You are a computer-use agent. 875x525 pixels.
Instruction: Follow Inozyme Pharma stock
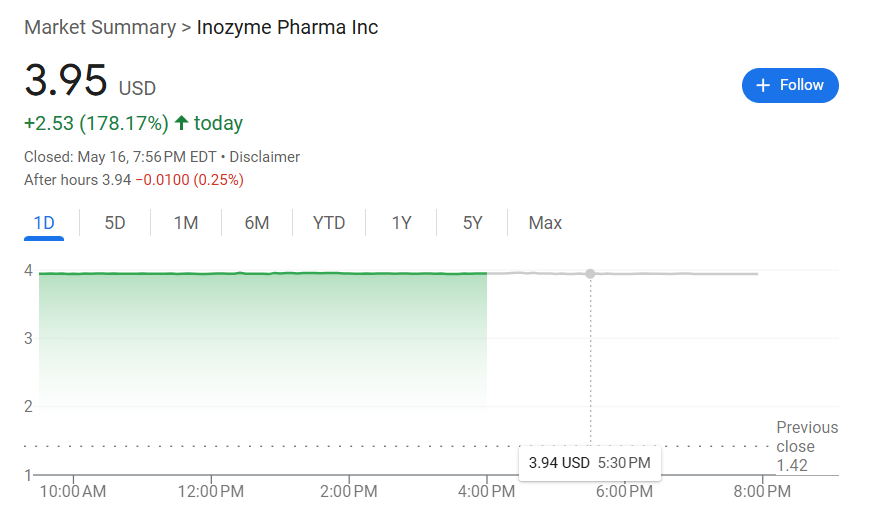pos(790,85)
